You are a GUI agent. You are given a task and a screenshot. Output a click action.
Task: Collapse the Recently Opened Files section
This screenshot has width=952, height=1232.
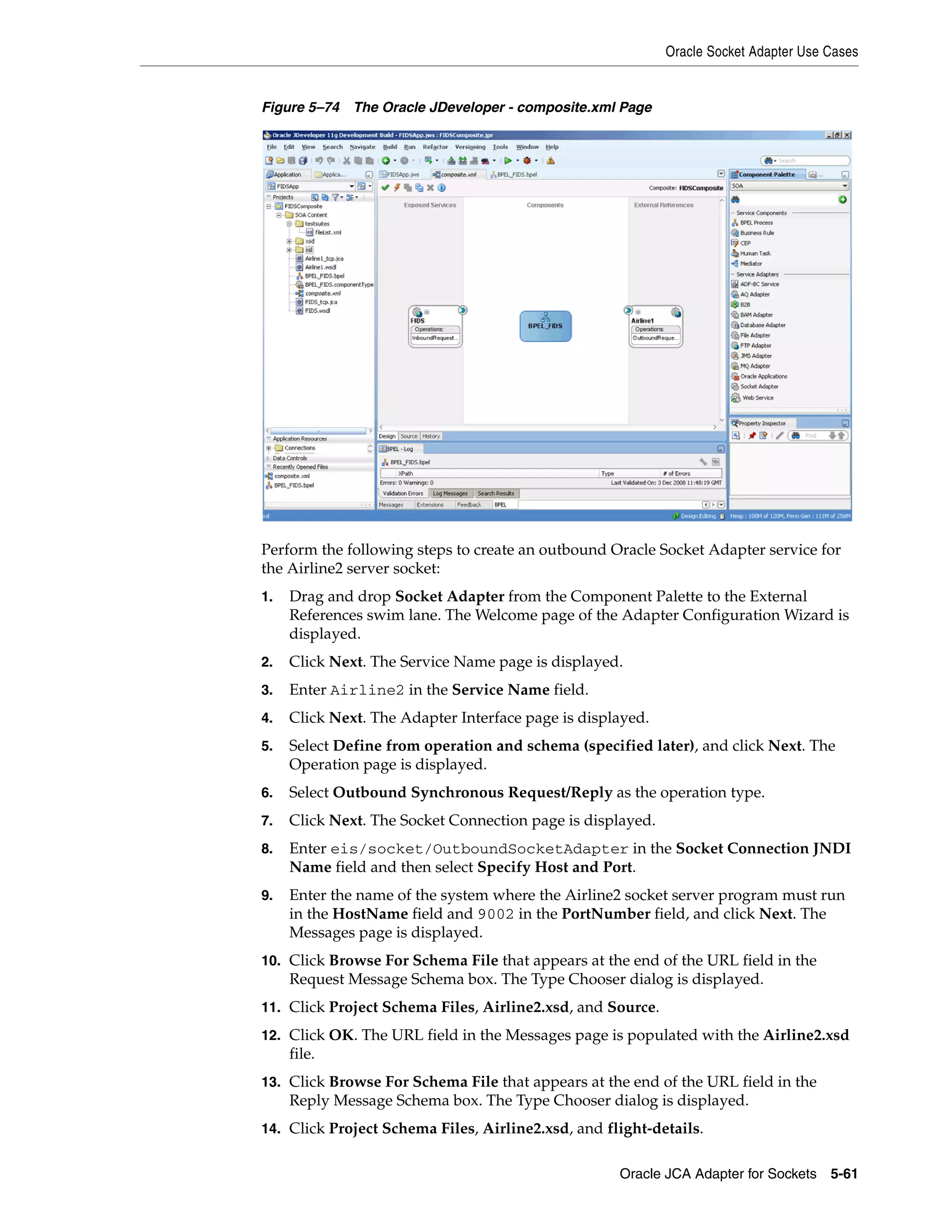pos(269,467)
